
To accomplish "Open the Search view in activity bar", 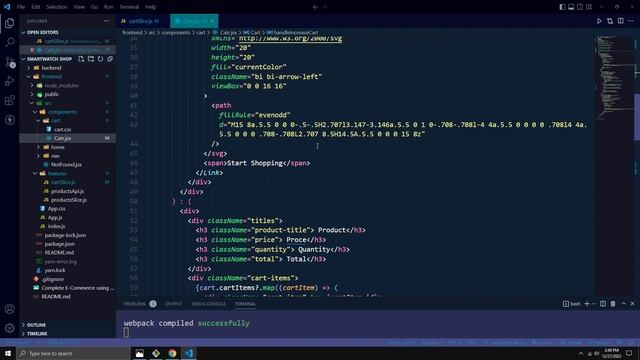I will pos(10,42).
